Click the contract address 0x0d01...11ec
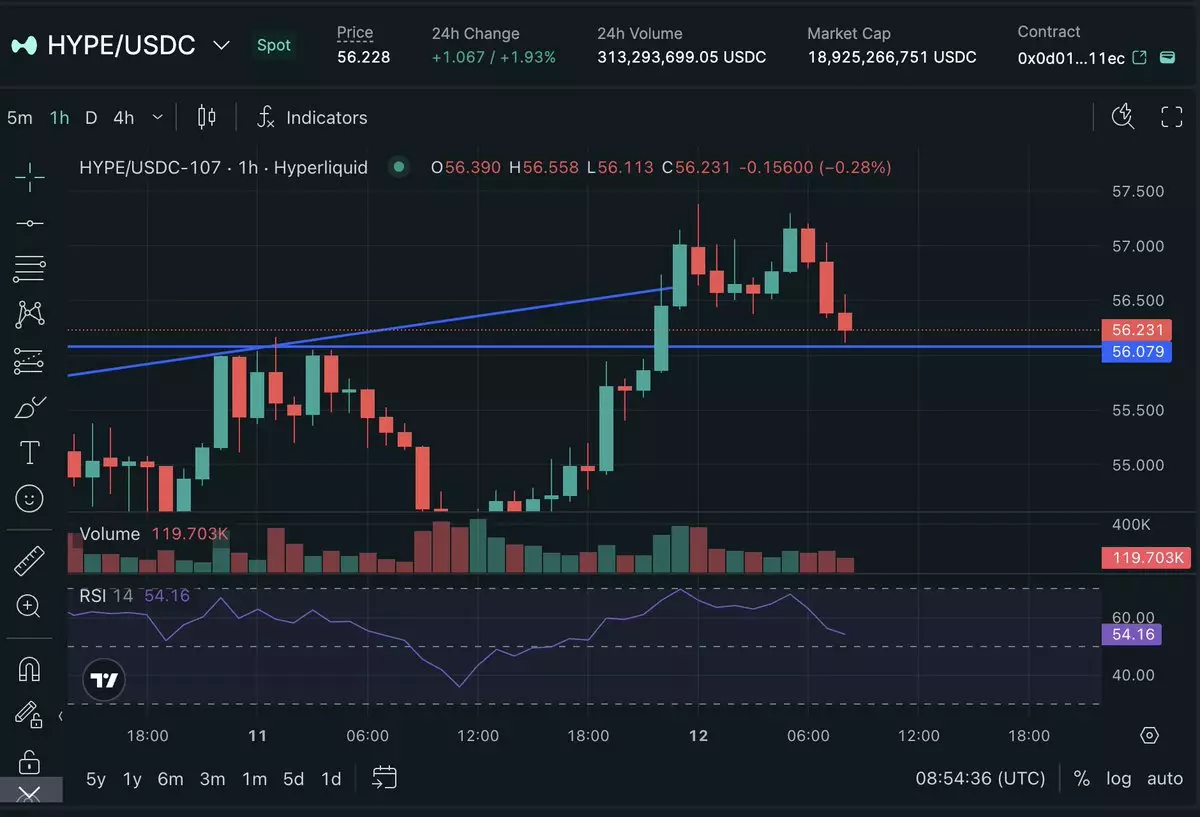The height and width of the screenshot is (817, 1200). tap(1071, 58)
